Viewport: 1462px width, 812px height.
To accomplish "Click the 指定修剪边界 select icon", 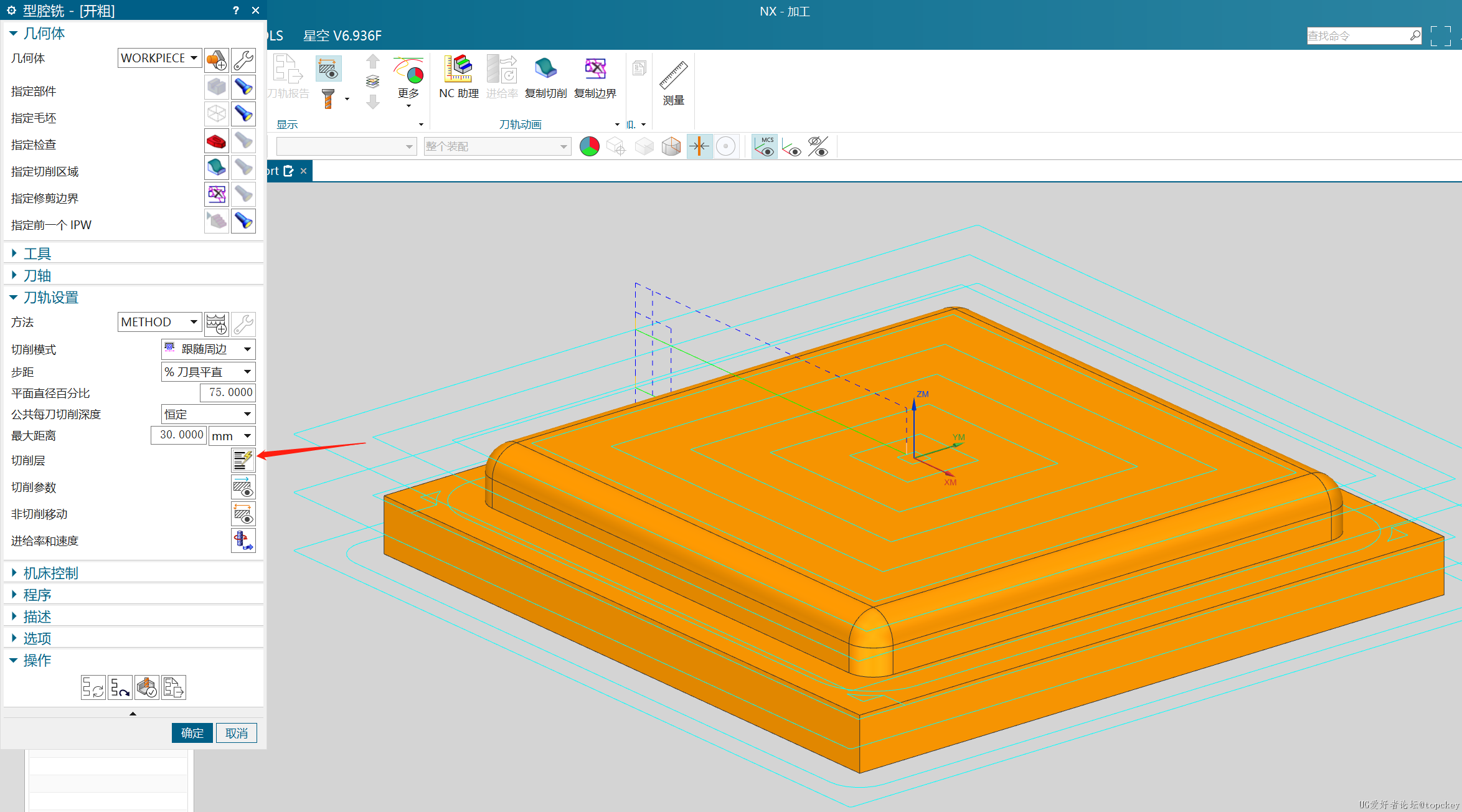I will point(217,194).
